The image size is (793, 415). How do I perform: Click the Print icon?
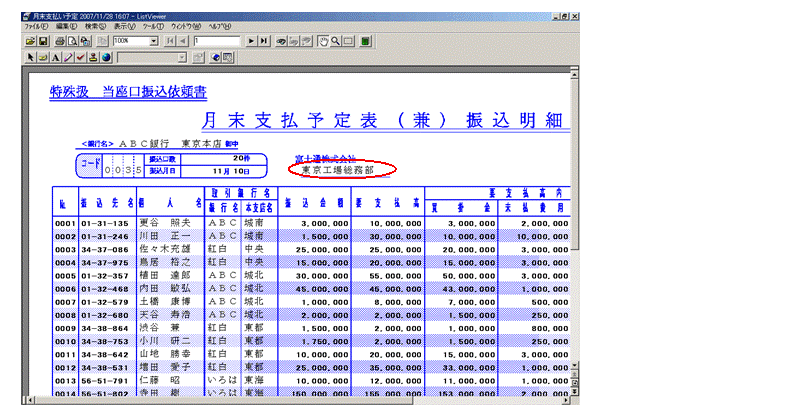(60, 41)
